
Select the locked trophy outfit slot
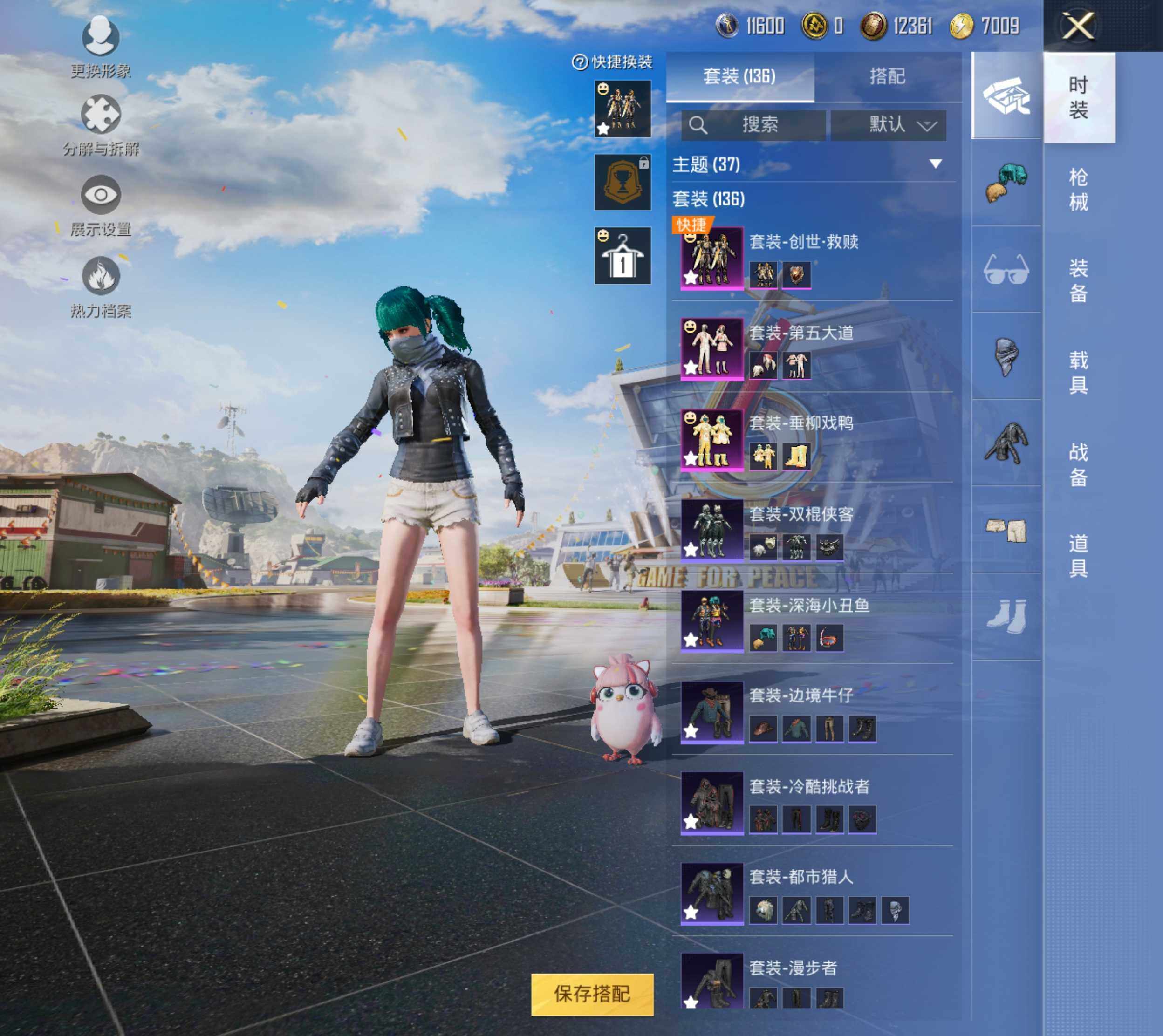(x=623, y=182)
